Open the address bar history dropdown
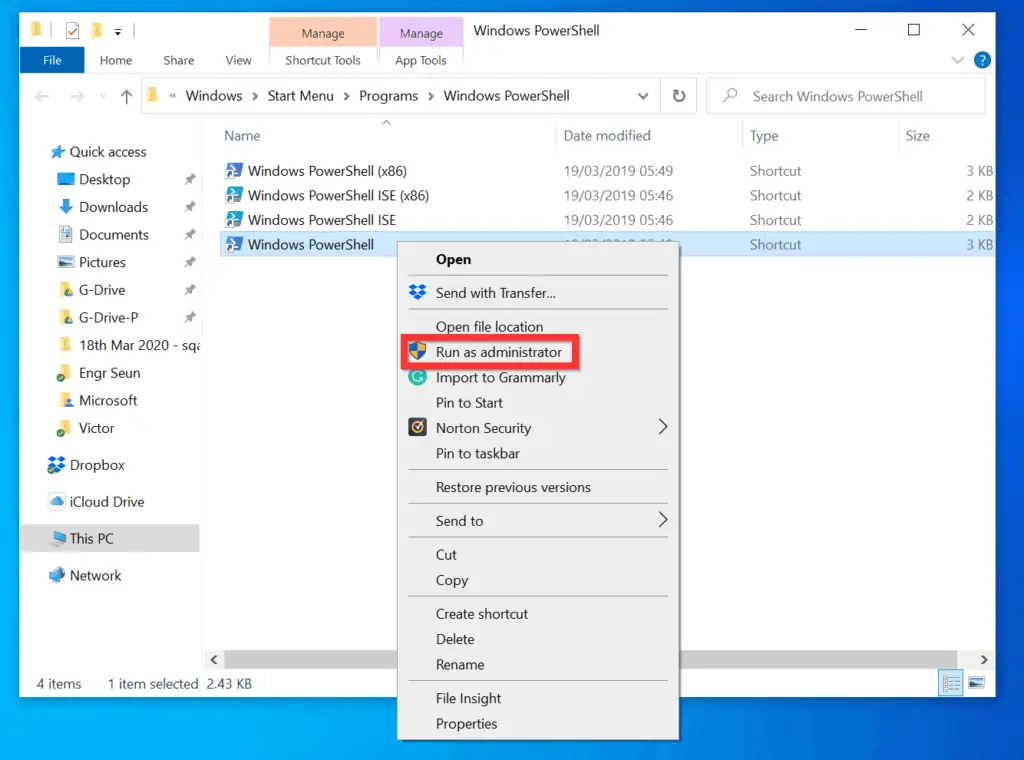This screenshot has width=1024, height=760. click(643, 96)
